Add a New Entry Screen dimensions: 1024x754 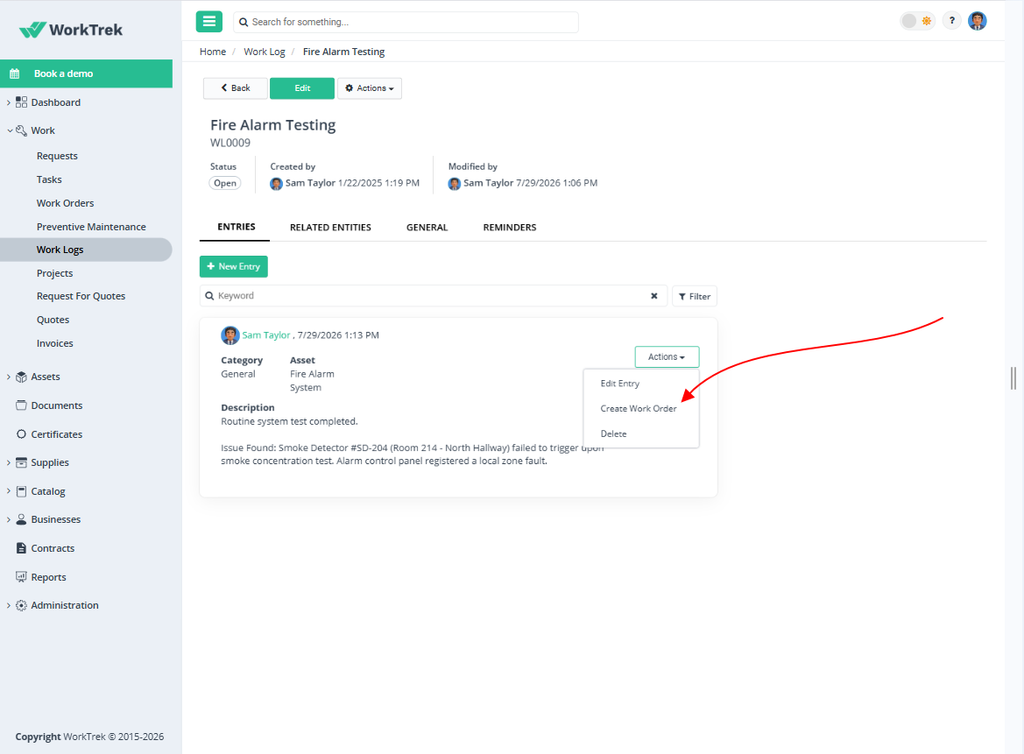(x=234, y=266)
